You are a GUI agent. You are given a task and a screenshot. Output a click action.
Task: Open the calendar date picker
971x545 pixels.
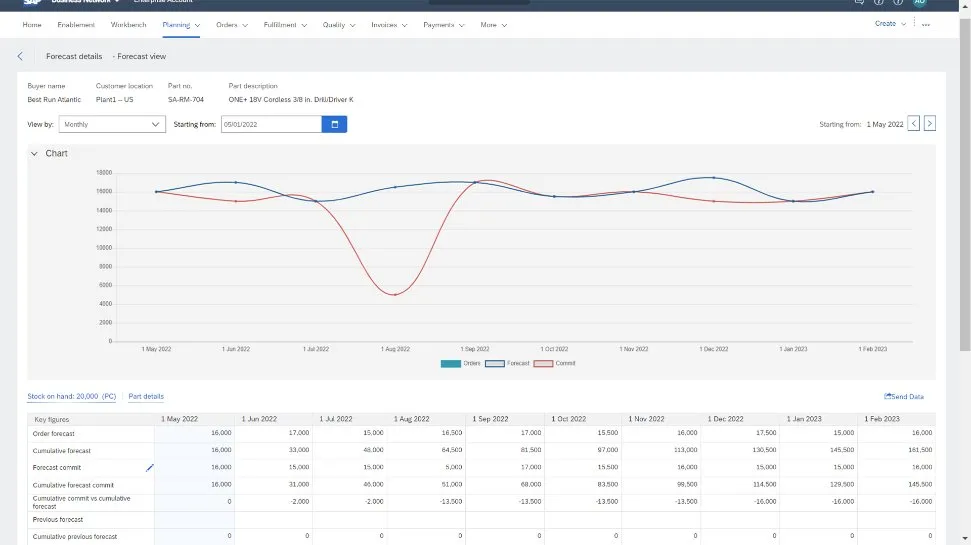(334, 124)
